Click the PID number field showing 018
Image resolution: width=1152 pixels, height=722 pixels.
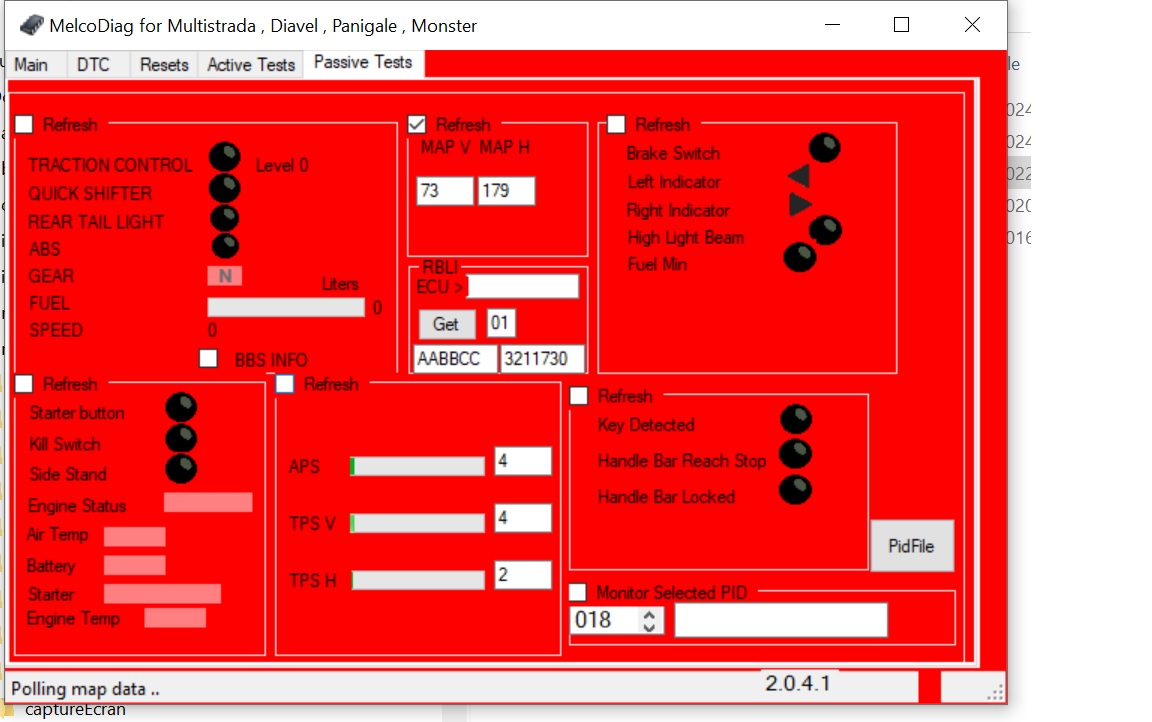606,621
